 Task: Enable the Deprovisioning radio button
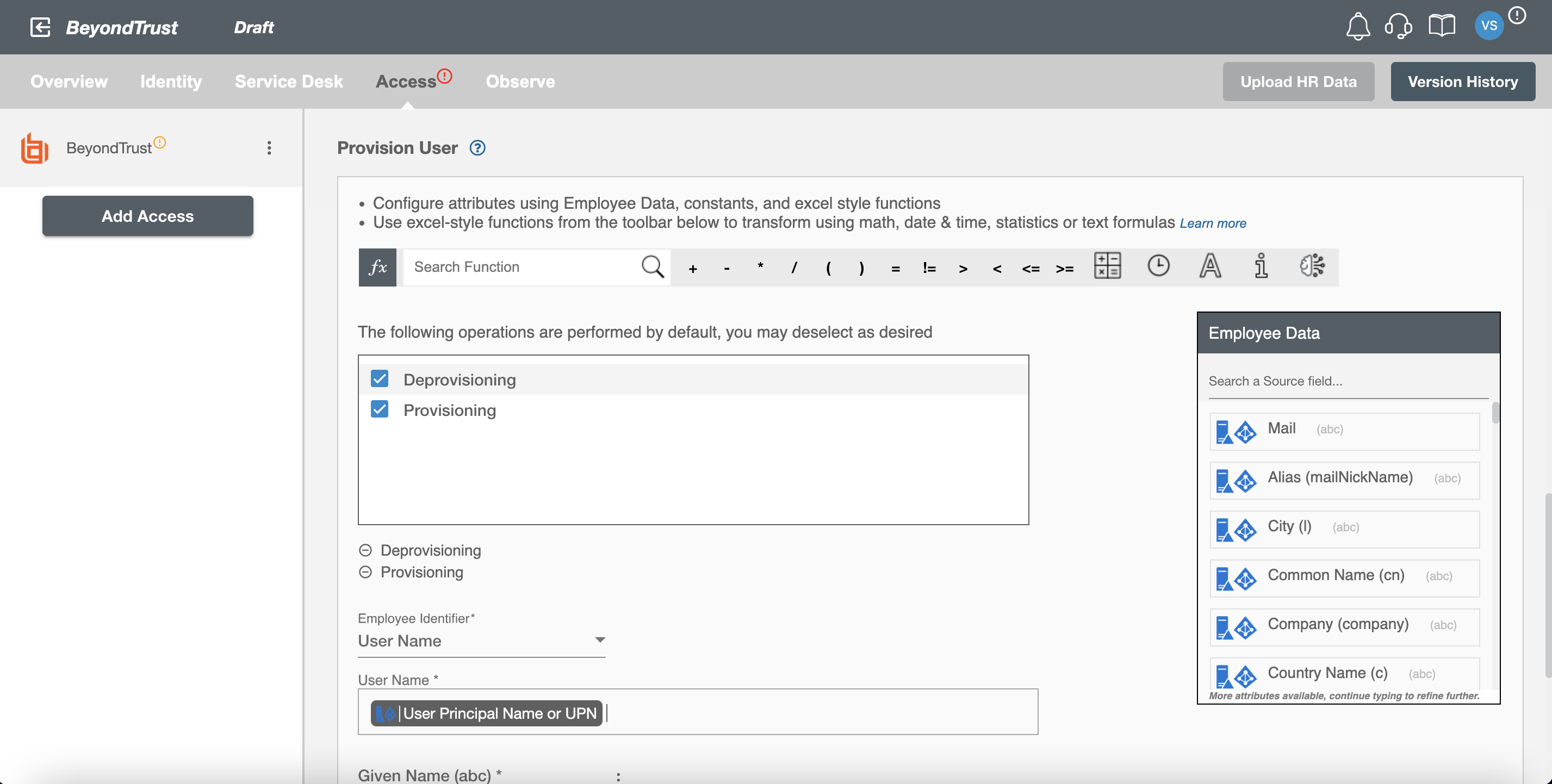click(365, 551)
